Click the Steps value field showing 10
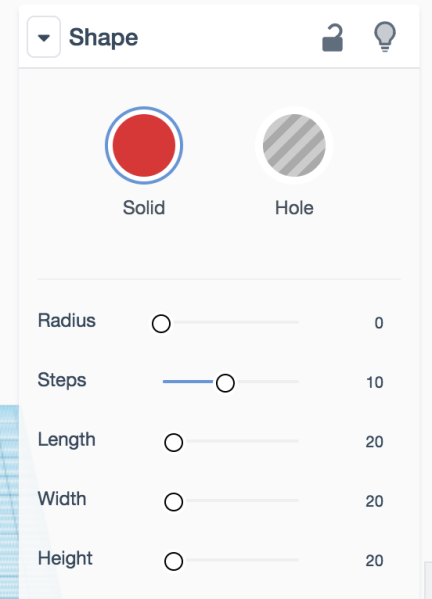432x599 pixels. coord(375,382)
